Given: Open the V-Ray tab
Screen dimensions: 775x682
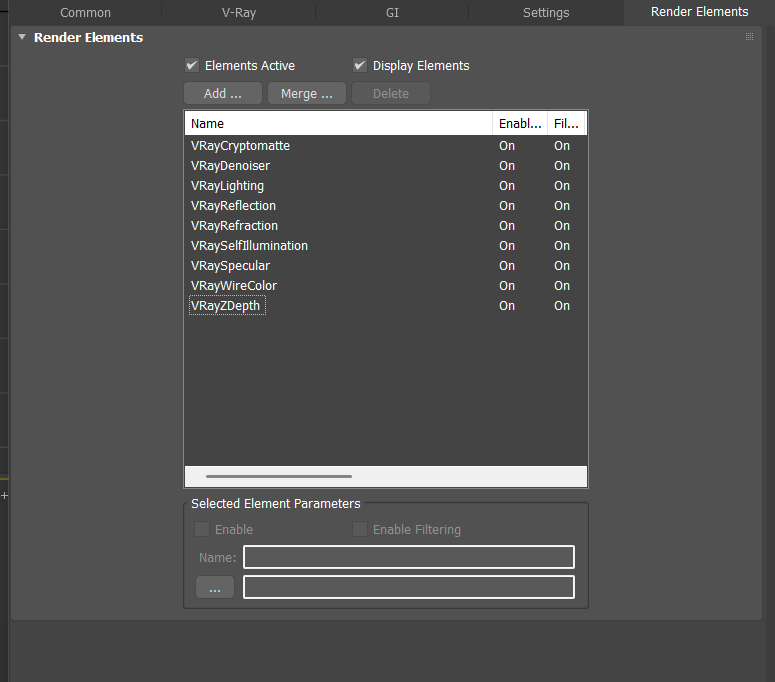Looking at the screenshot, I should click(239, 12).
